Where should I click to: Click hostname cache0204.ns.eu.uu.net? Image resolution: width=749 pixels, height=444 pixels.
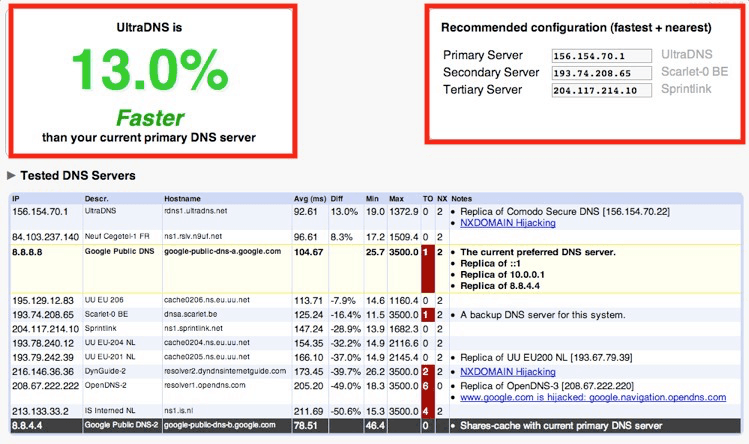tap(207, 343)
